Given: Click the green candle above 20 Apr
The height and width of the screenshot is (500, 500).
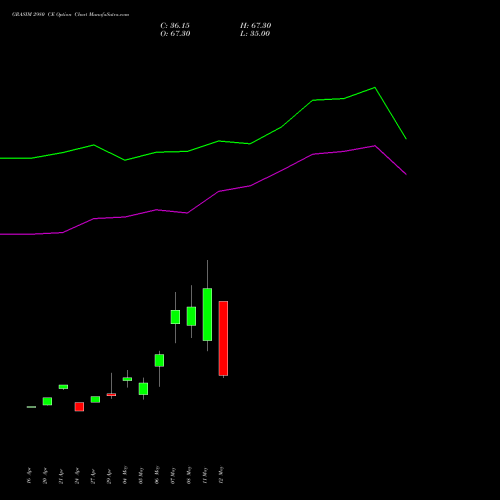Looking at the screenshot, I should [x=47, y=401].
